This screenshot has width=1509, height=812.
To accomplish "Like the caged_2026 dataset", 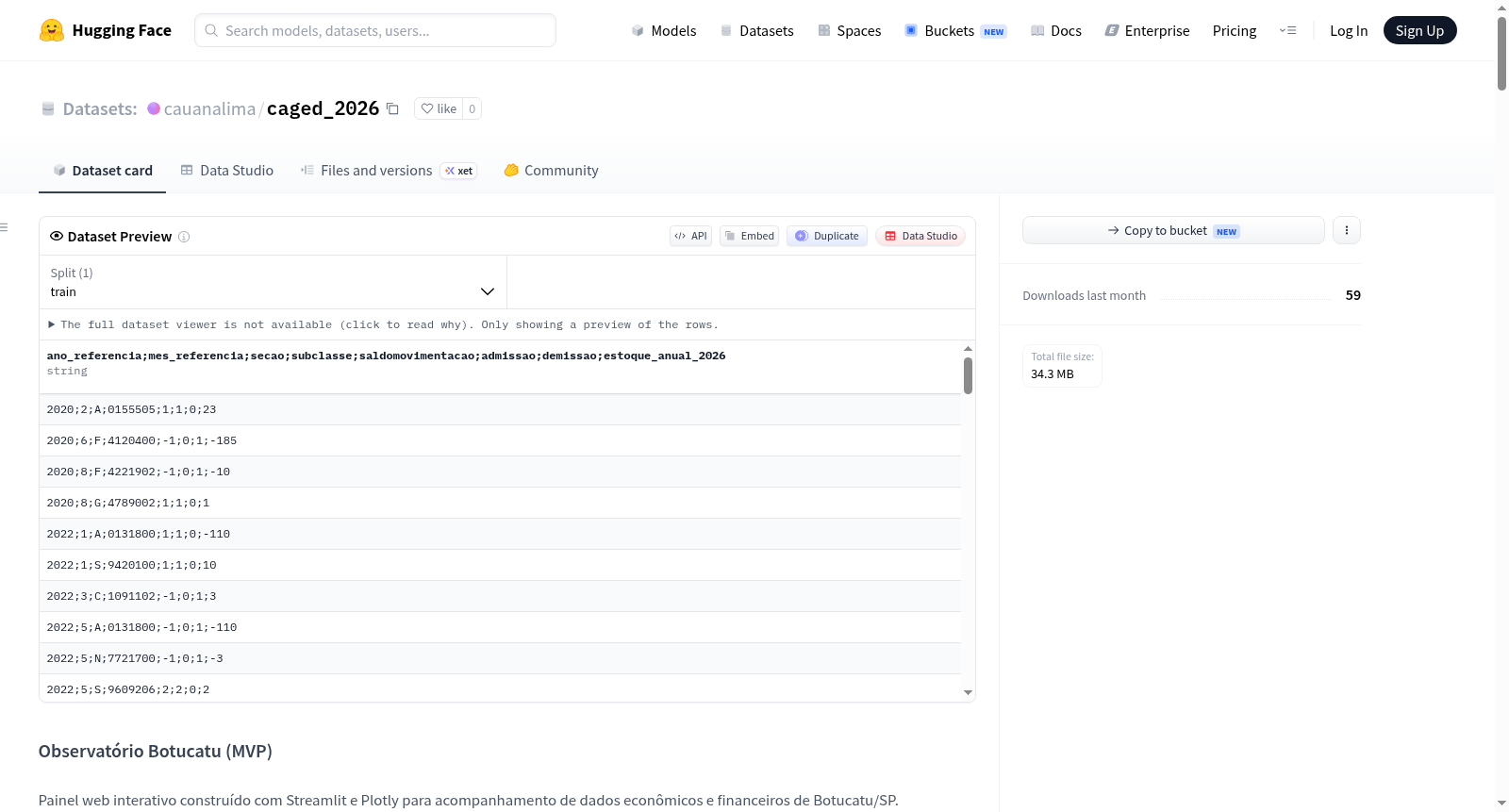I will click(439, 108).
